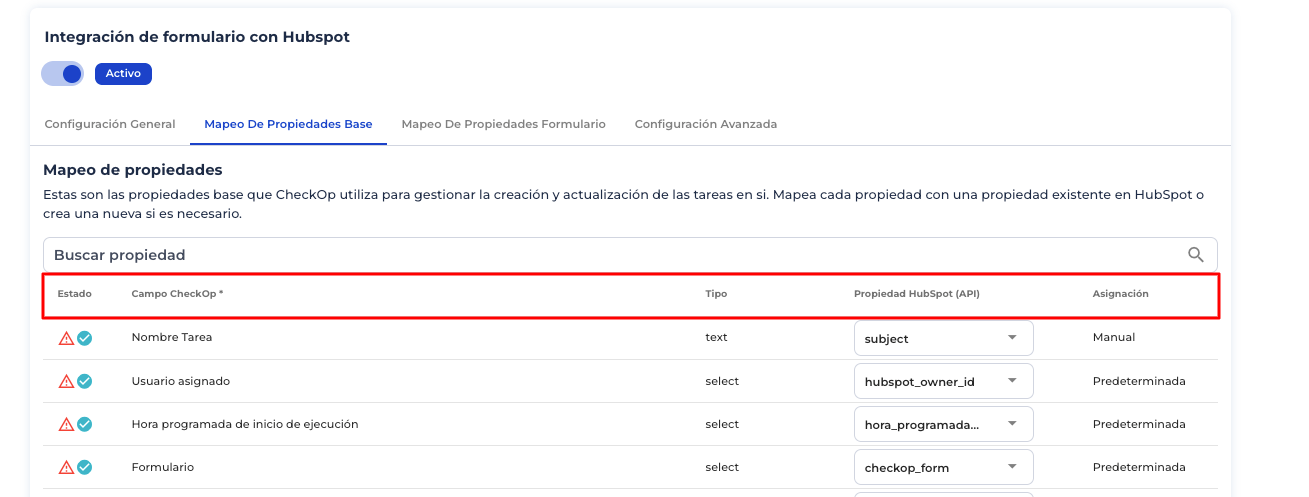The height and width of the screenshot is (497, 1309).
Task: Click warning triangle icon for Formulario row
Action: point(66,467)
